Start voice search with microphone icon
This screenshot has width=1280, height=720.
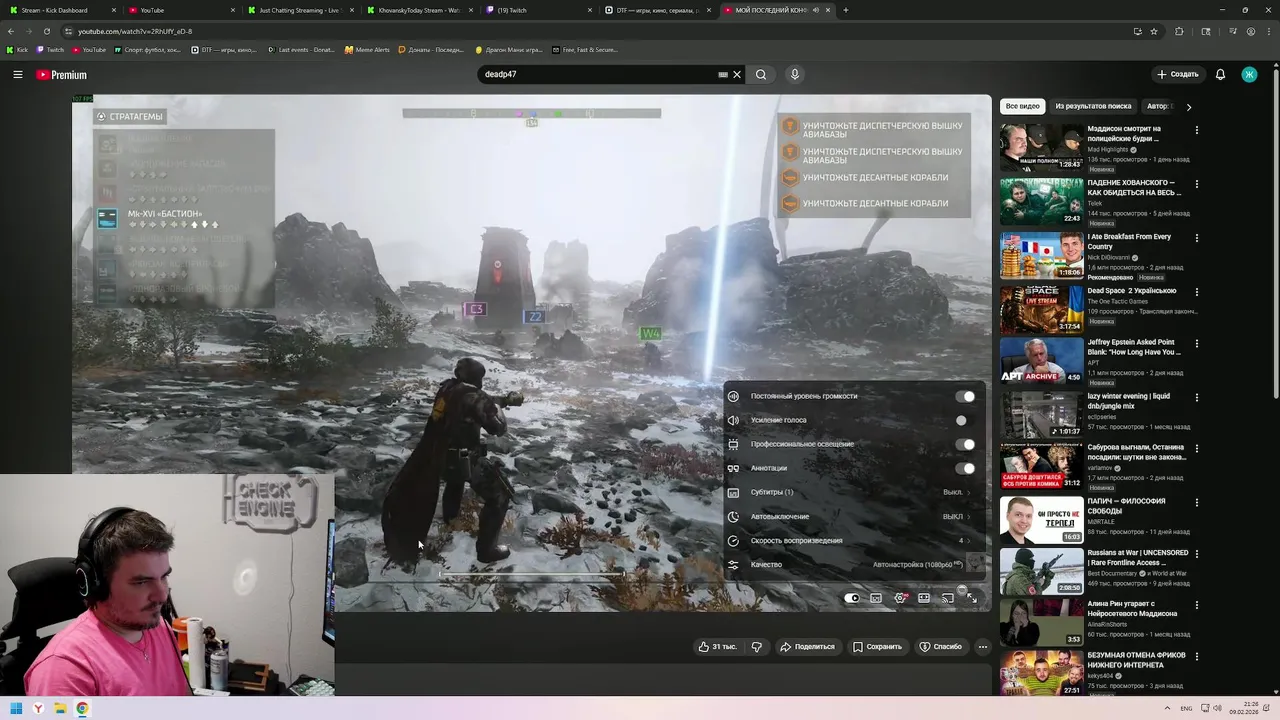795,74
